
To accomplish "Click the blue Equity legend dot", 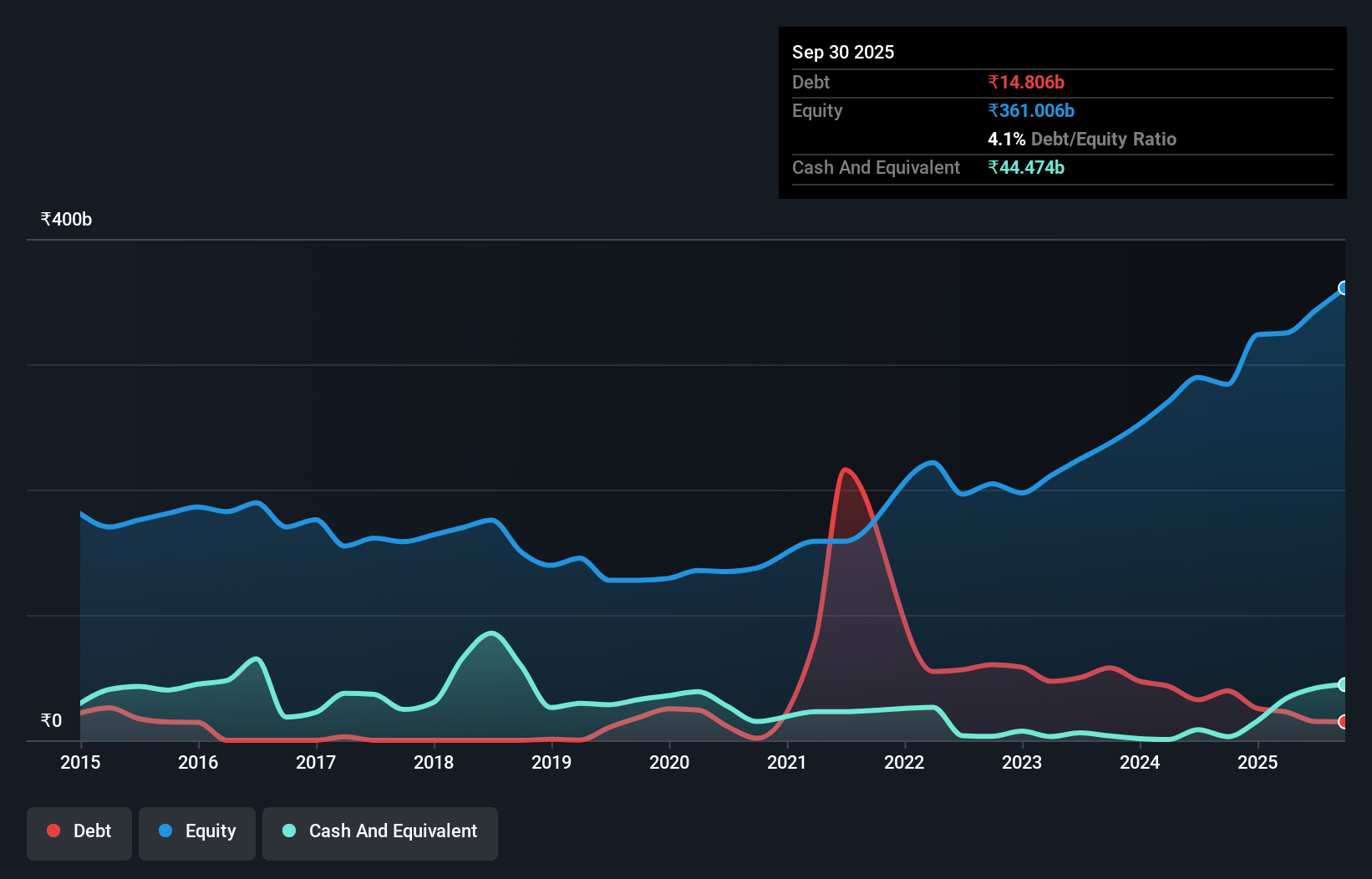I will (x=164, y=831).
